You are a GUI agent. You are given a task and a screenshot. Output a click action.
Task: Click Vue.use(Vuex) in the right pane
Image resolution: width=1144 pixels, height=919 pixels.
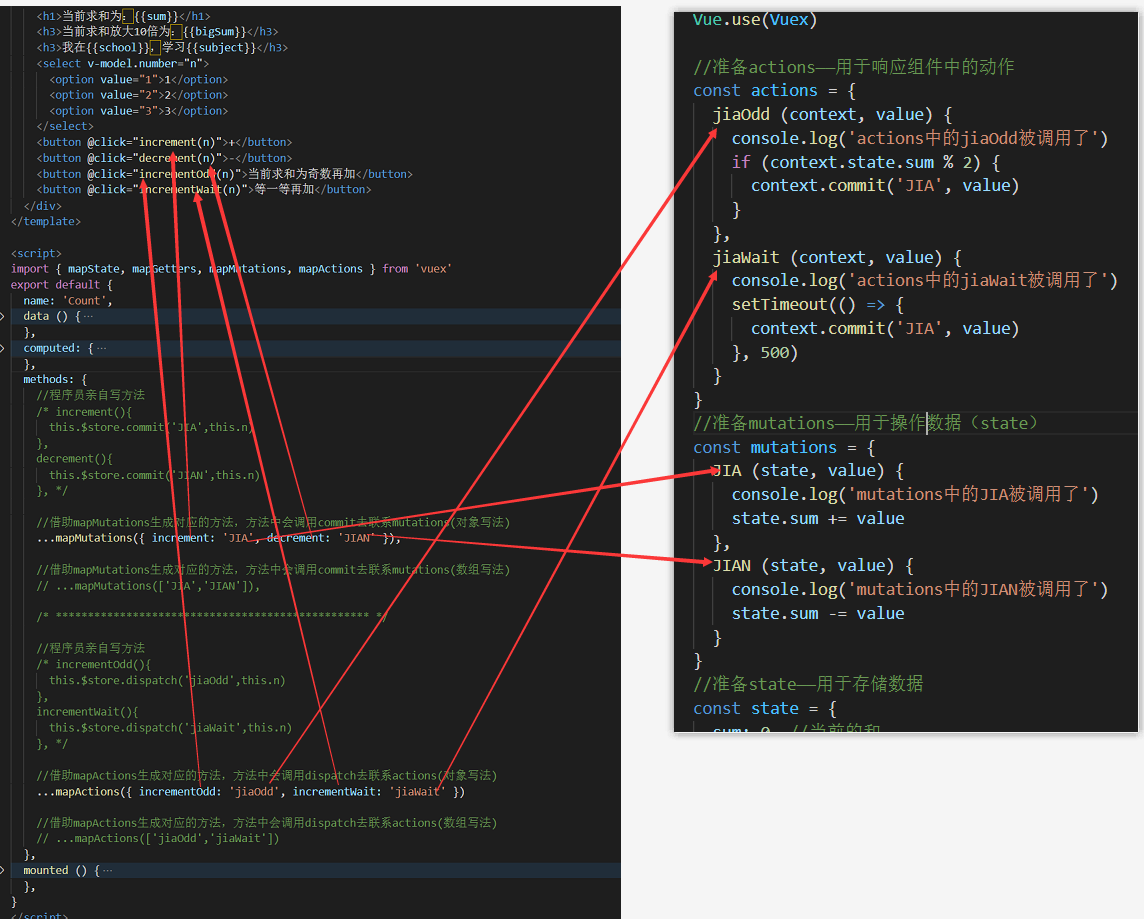coord(755,20)
